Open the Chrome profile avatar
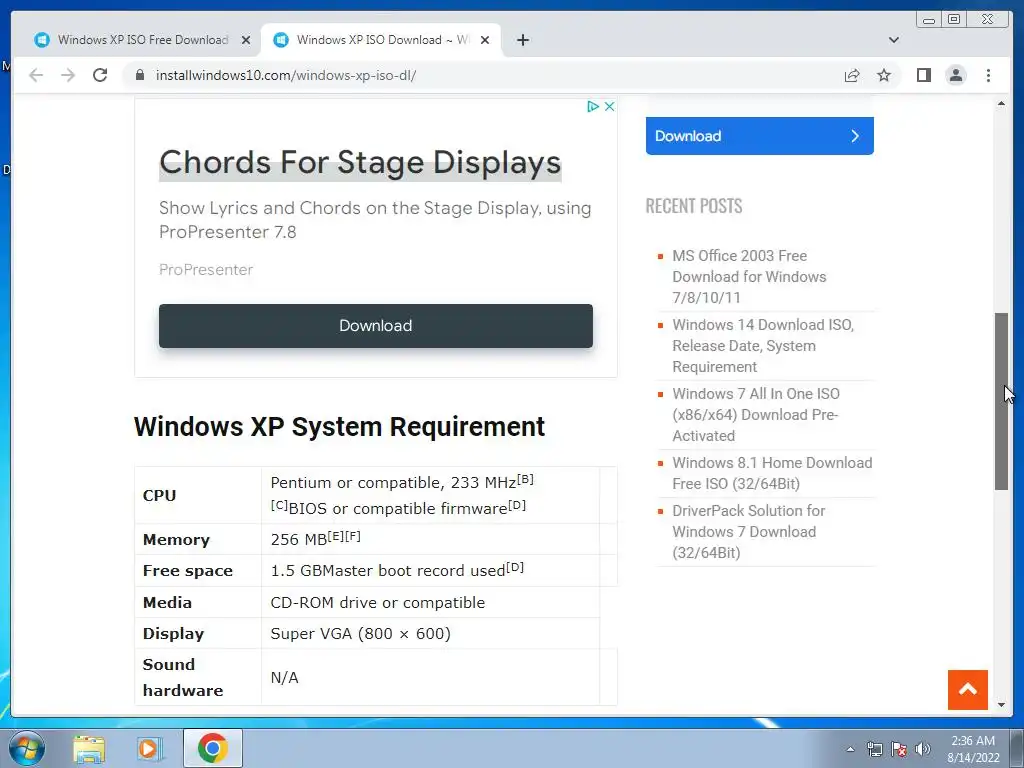Image resolution: width=1024 pixels, height=768 pixels. [x=956, y=75]
